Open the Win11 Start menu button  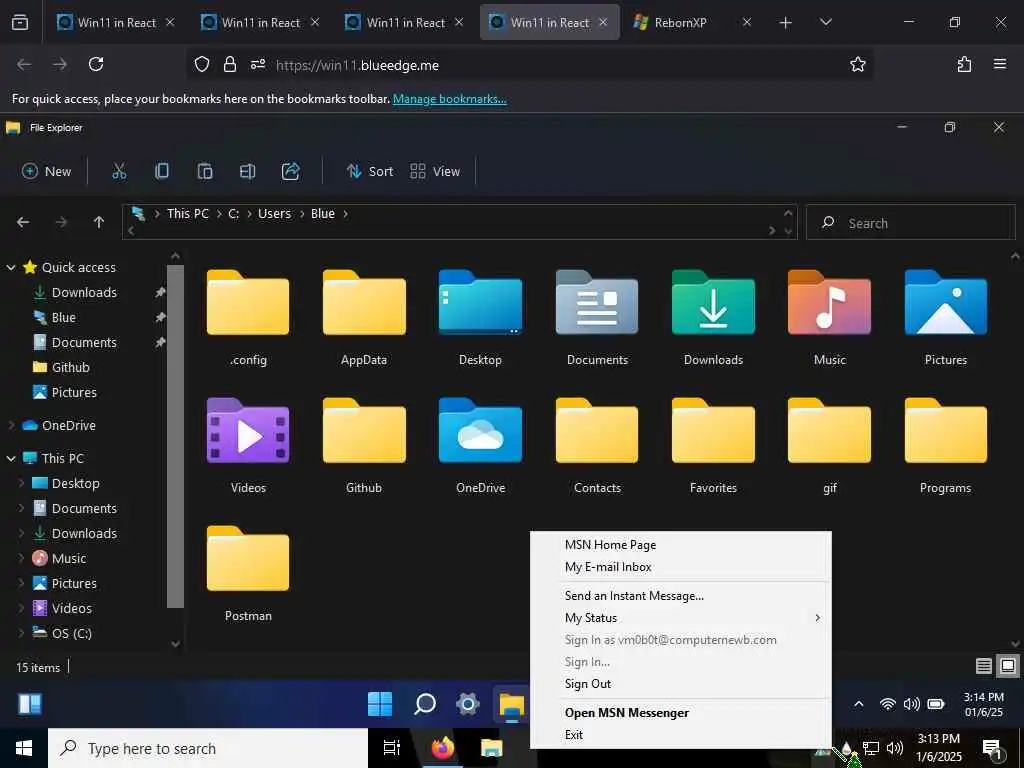pyautogui.click(x=379, y=704)
